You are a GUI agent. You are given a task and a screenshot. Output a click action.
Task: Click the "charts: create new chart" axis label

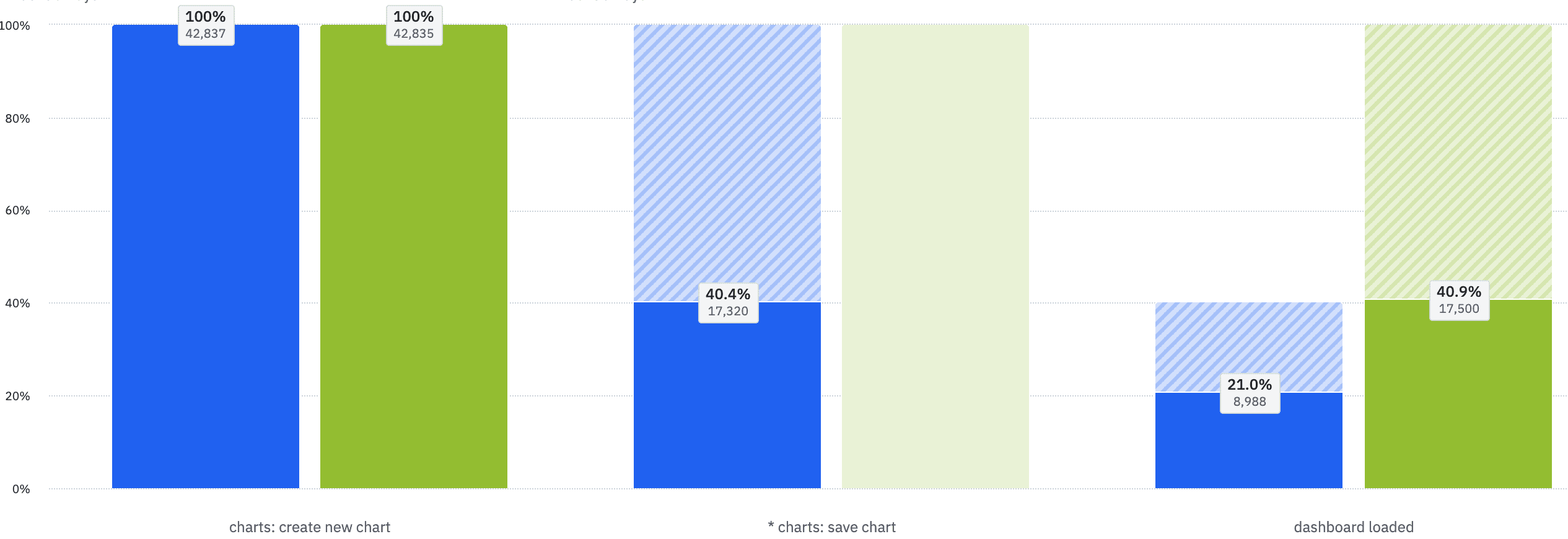pyautogui.click(x=310, y=527)
